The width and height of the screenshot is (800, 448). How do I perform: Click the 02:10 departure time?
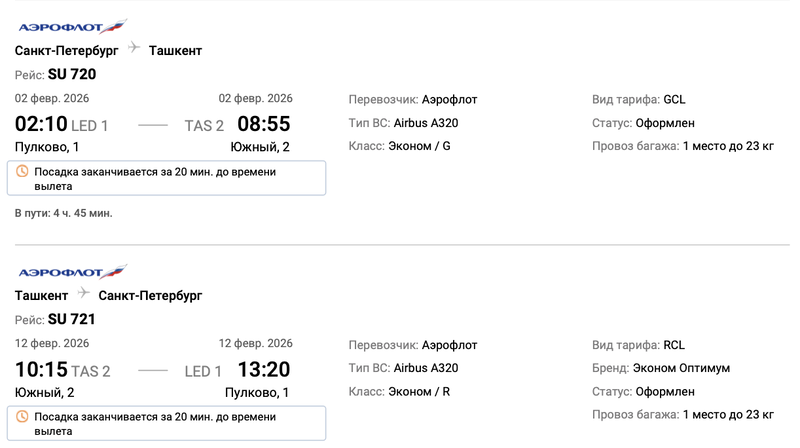pos(41,125)
